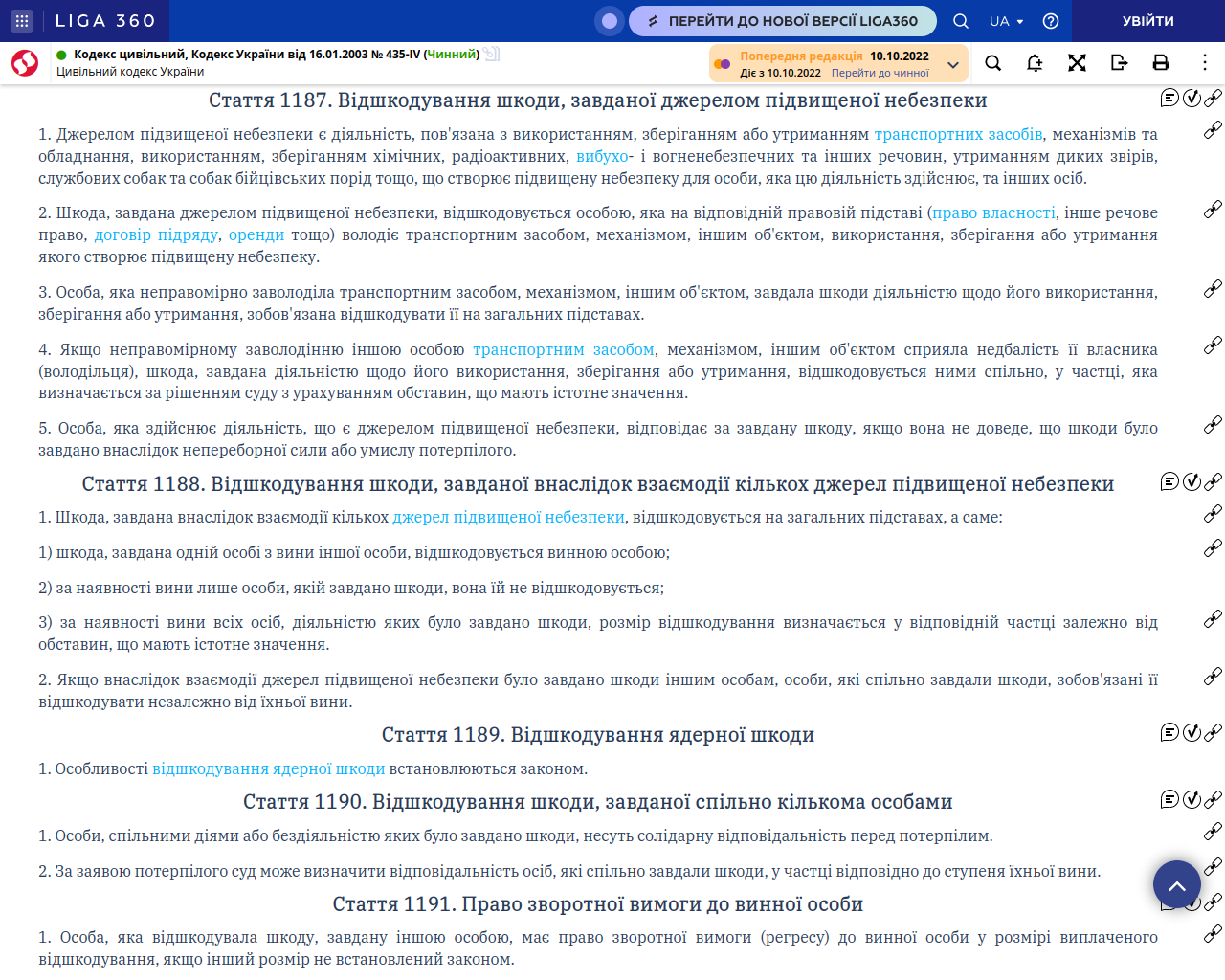
Task: Open comments for Стаття 1187
Action: click(1169, 98)
